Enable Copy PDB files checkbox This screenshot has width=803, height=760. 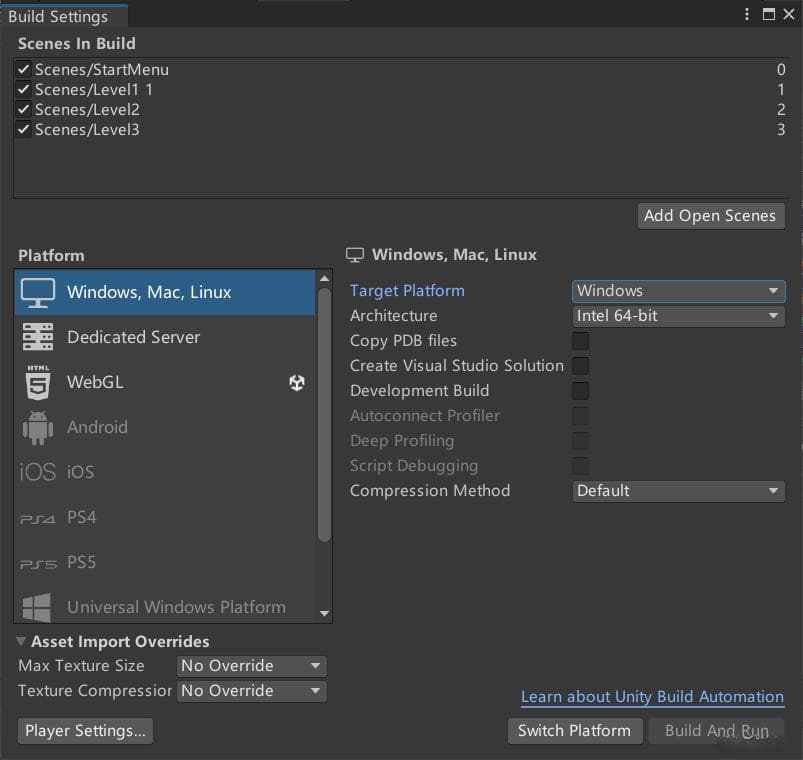(x=580, y=341)
